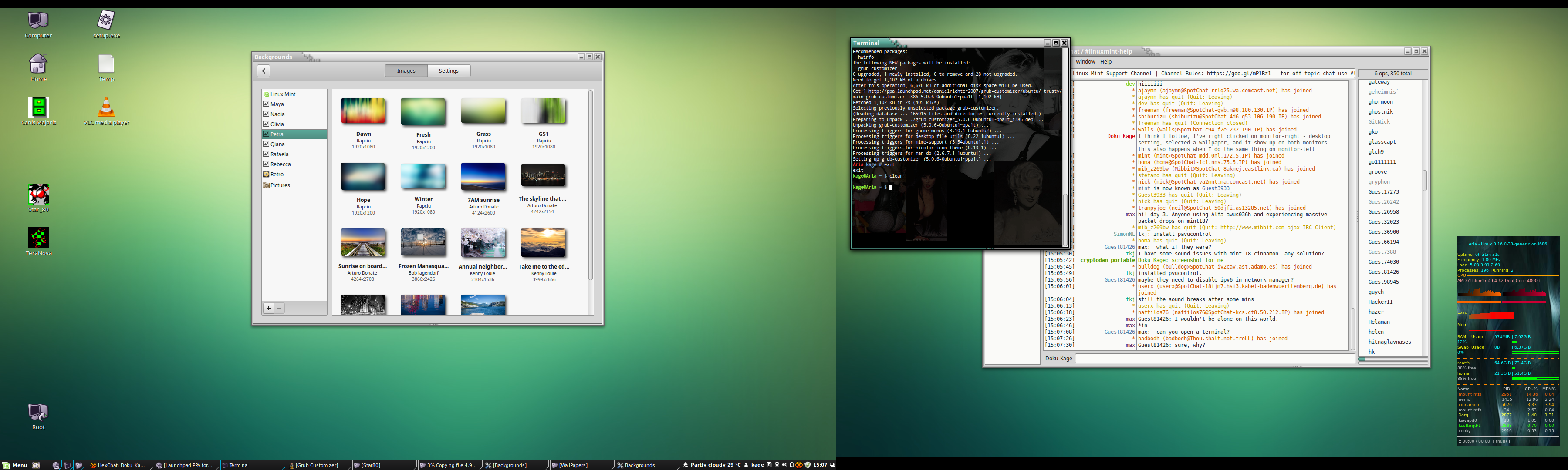
Task: Select Maya wallpaper collection
Action: click(x=294, y=104)
